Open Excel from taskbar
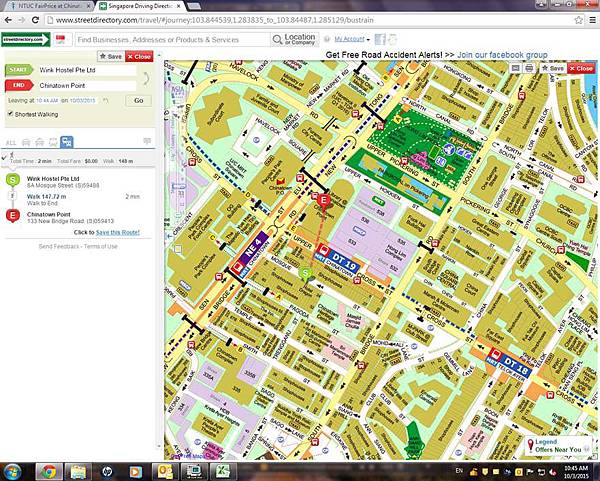600x481 pixels. point(222,471)
